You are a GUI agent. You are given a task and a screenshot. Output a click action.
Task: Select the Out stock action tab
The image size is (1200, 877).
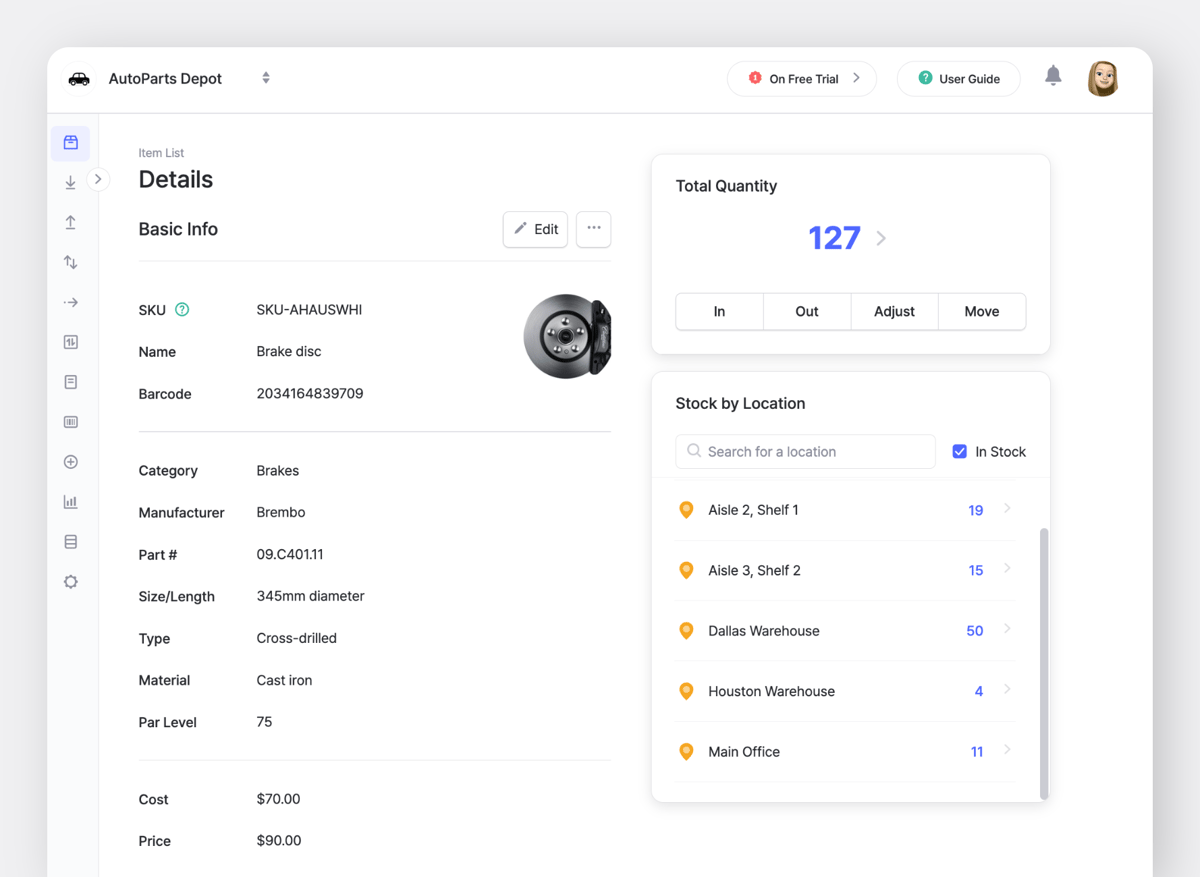(807, 311)
